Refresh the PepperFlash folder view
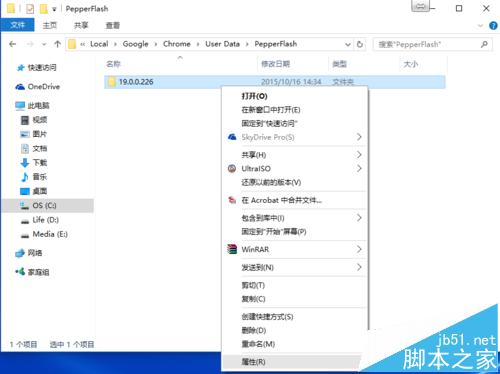Viewport: 500px width, 374px height. [360, 44]
